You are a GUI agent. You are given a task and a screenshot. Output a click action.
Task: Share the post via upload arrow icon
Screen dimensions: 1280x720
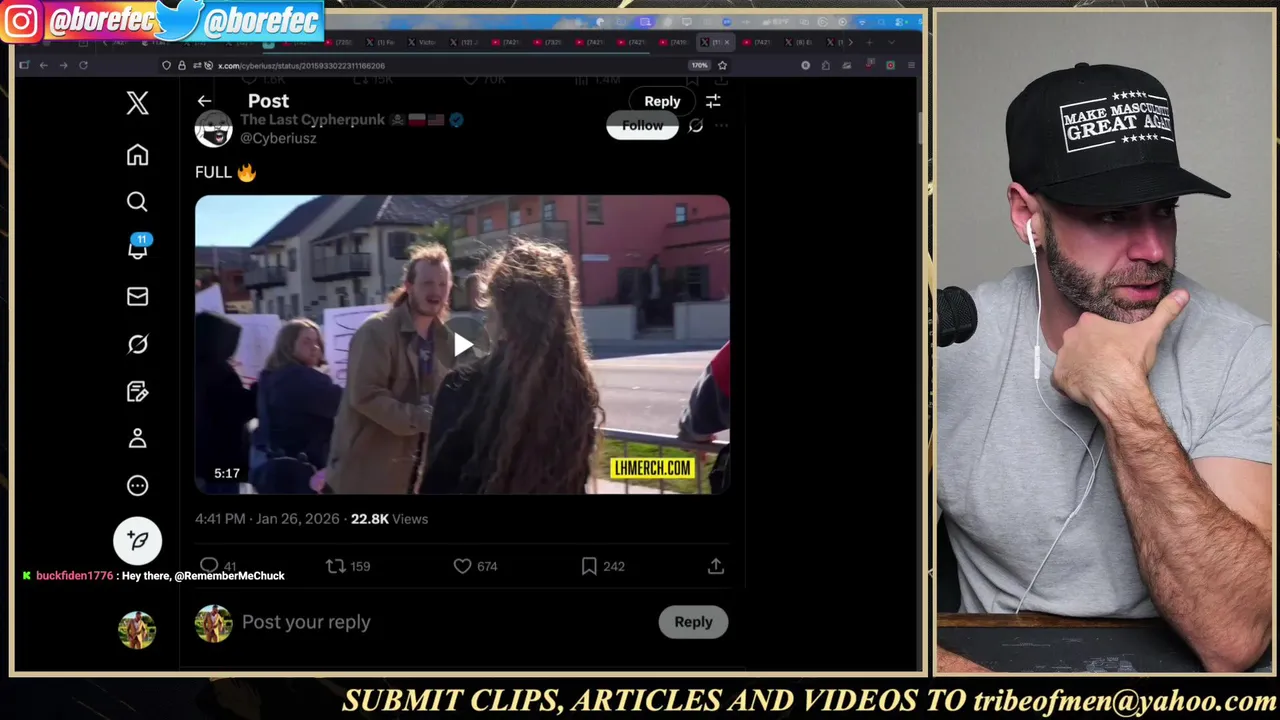(716, 566)
